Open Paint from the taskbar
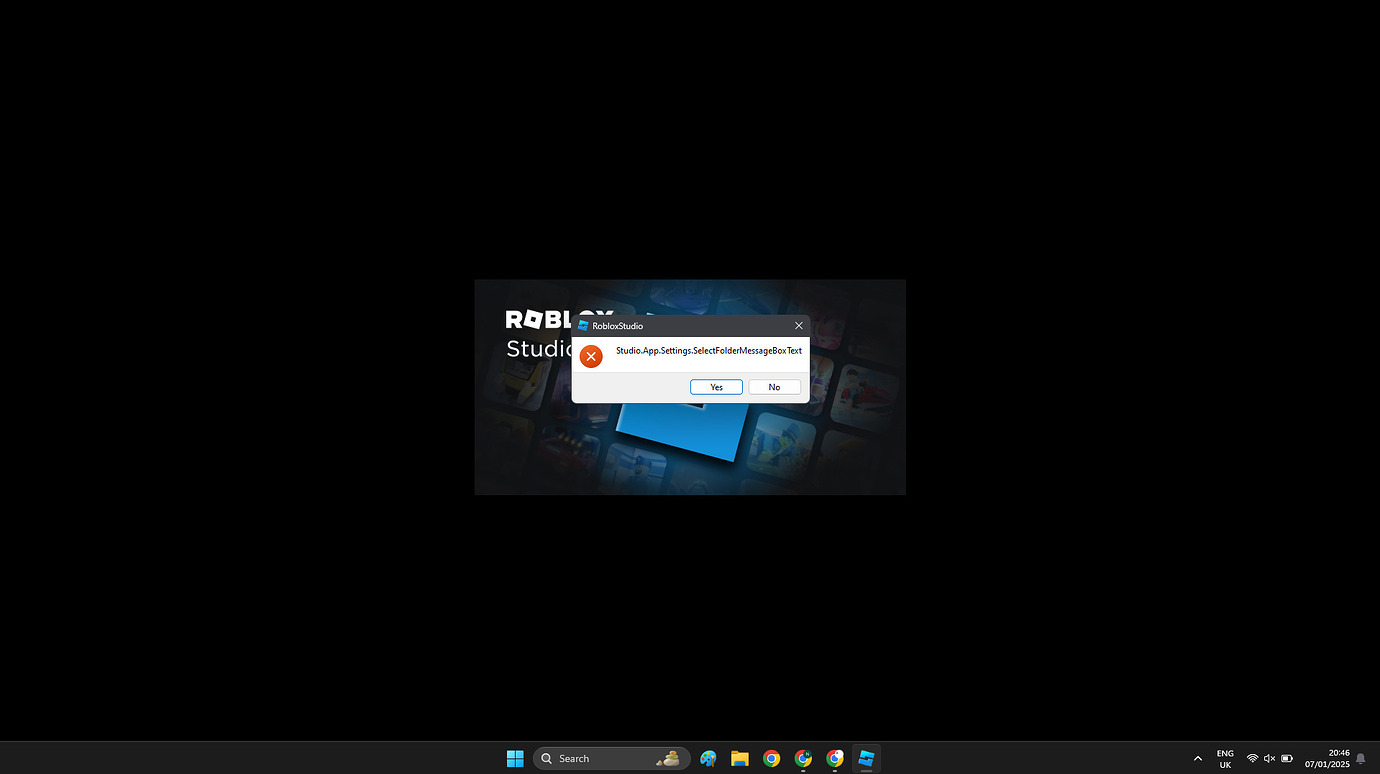 708,757
